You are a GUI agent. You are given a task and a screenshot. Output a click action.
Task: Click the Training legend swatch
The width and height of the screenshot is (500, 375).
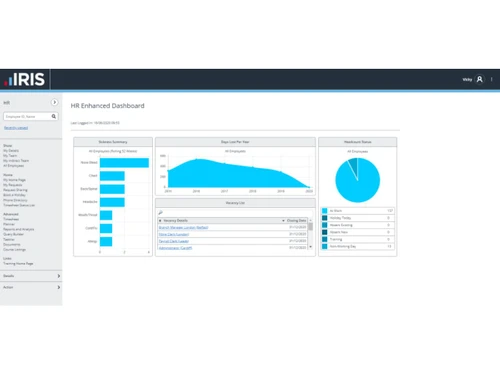tap(324, 239)
